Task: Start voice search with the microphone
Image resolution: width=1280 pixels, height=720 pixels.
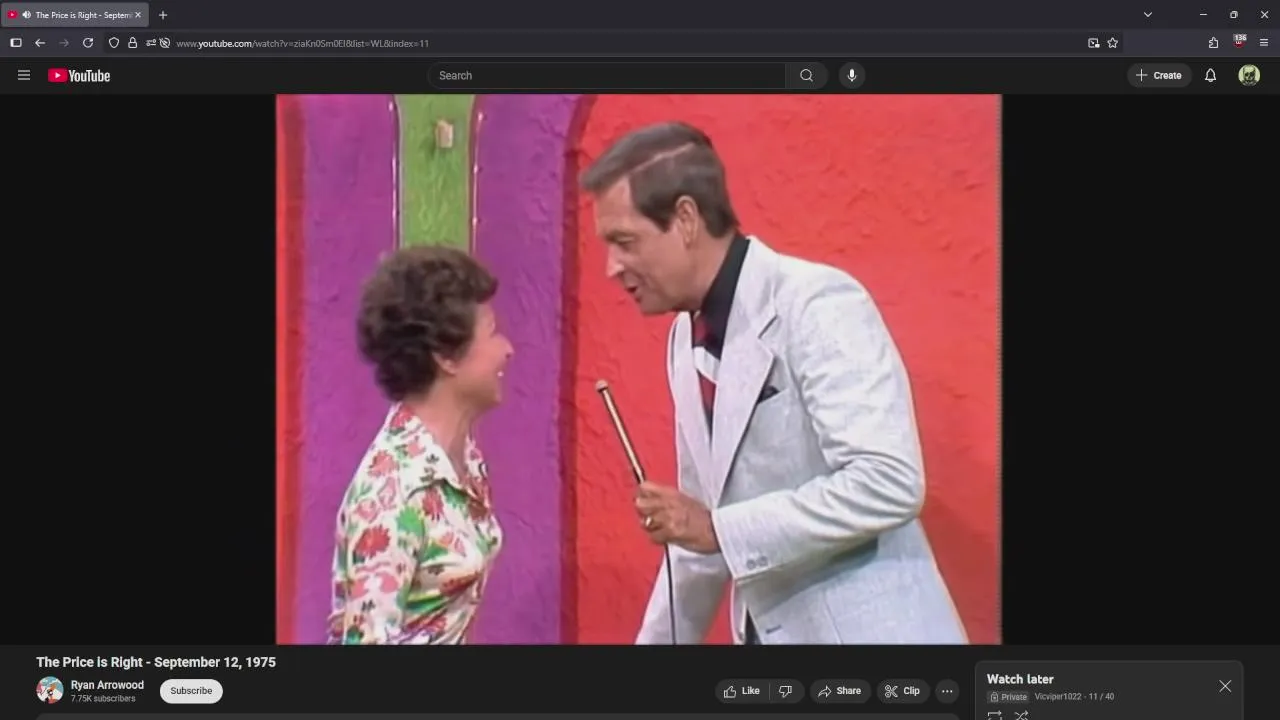Action: 852,75
